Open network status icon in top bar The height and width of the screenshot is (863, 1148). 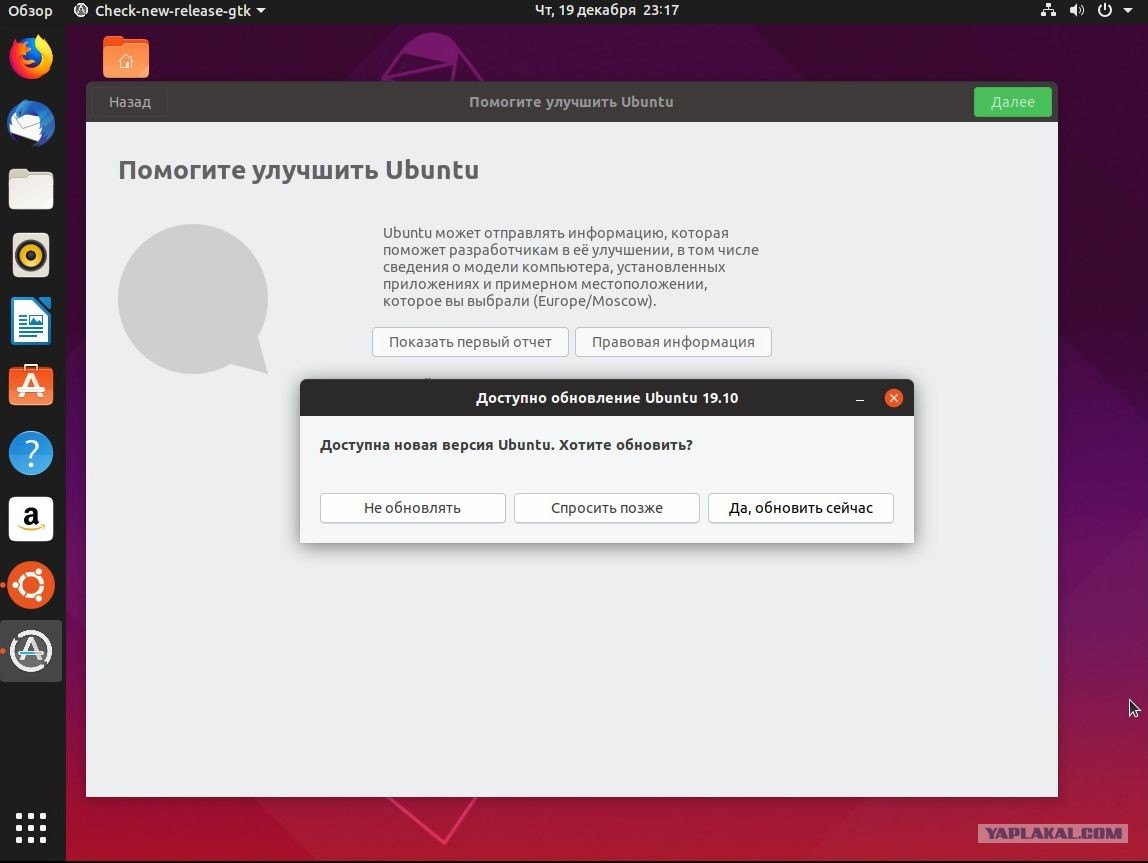tap(1048, 10)
